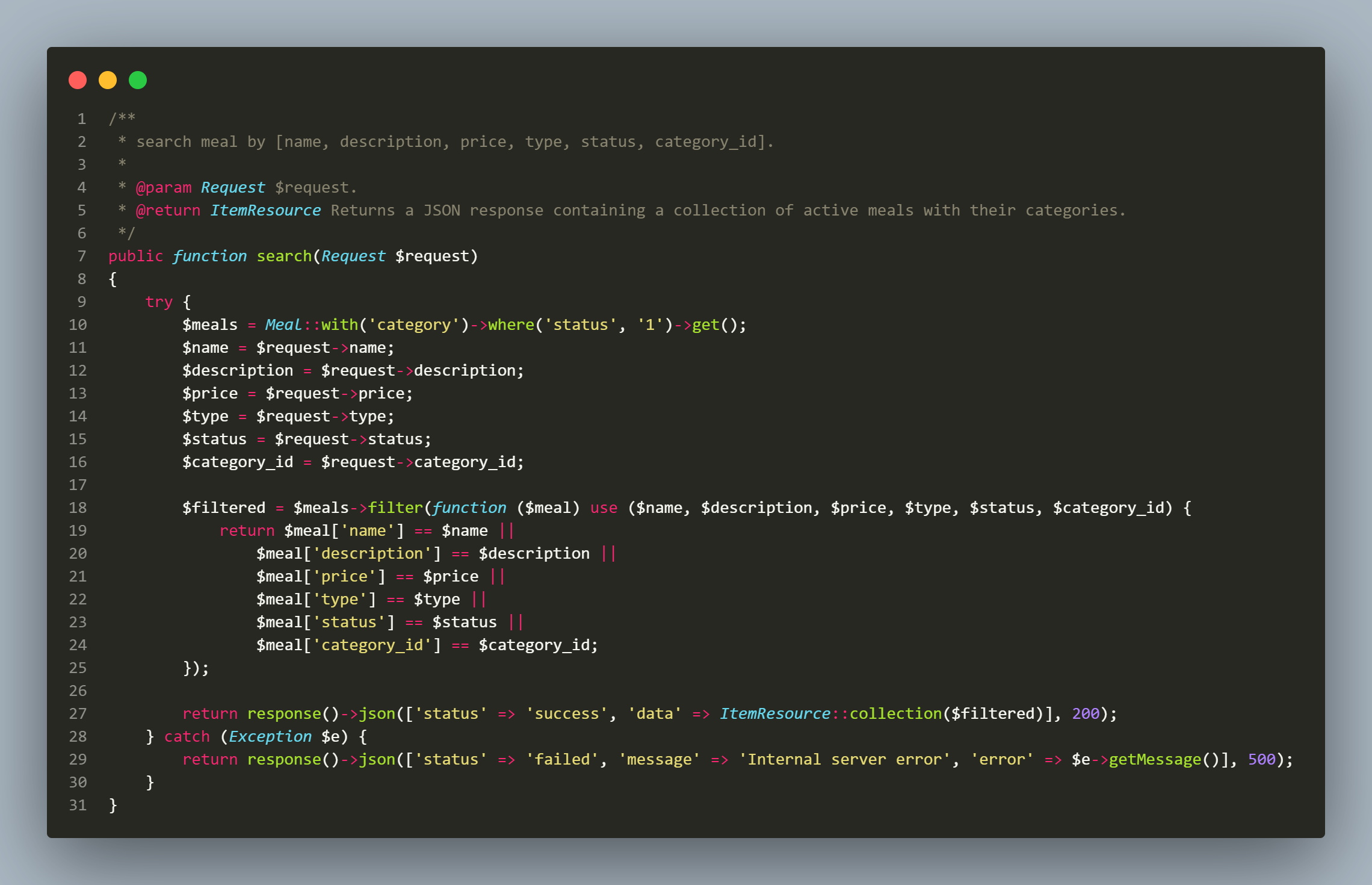
Task: Click the 'catch' keyword on line 28
Action: pos(187,737)
